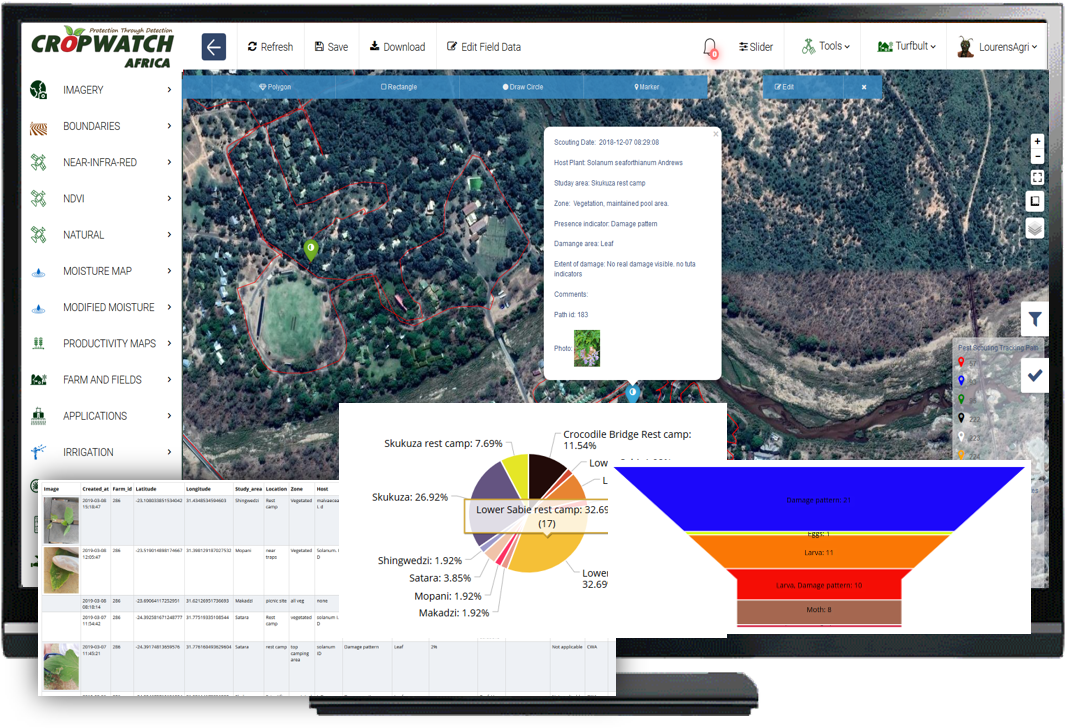Screen dimensions: 1066x728
Task: Toggle fullscreen map view
Action: (1037, 177)
